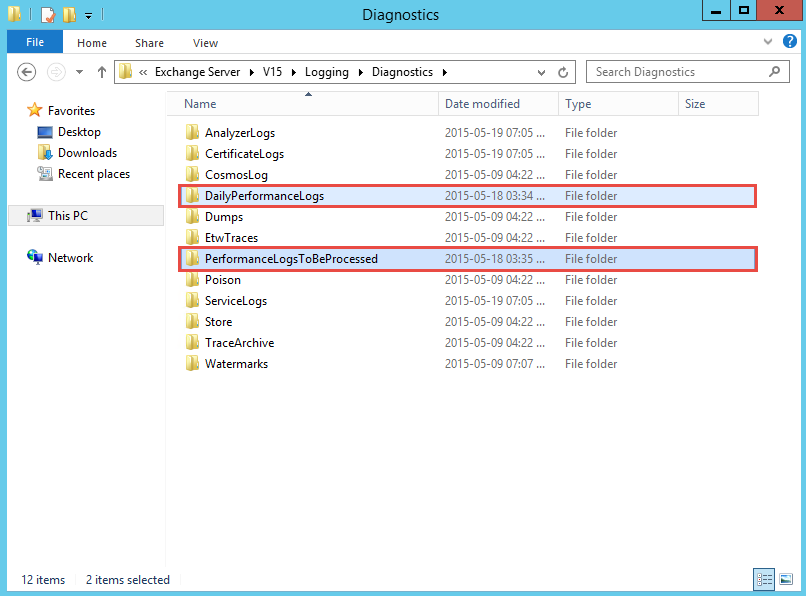Select the Store folder icon
806x596 pixels.
click(x=192, y=321)
